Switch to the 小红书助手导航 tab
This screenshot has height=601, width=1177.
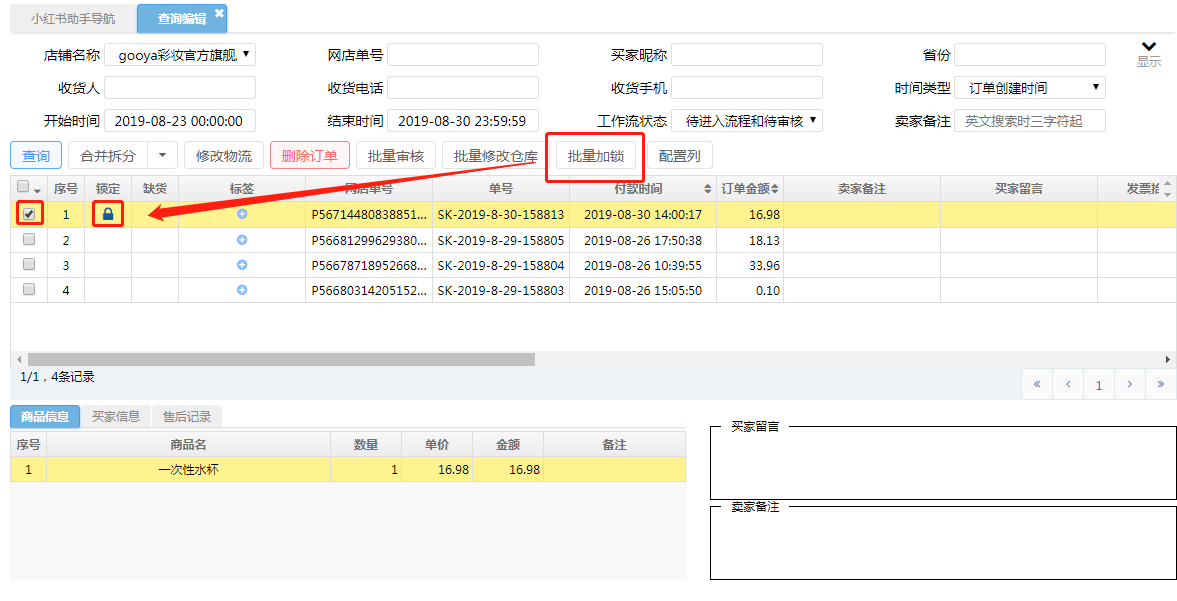72,19
